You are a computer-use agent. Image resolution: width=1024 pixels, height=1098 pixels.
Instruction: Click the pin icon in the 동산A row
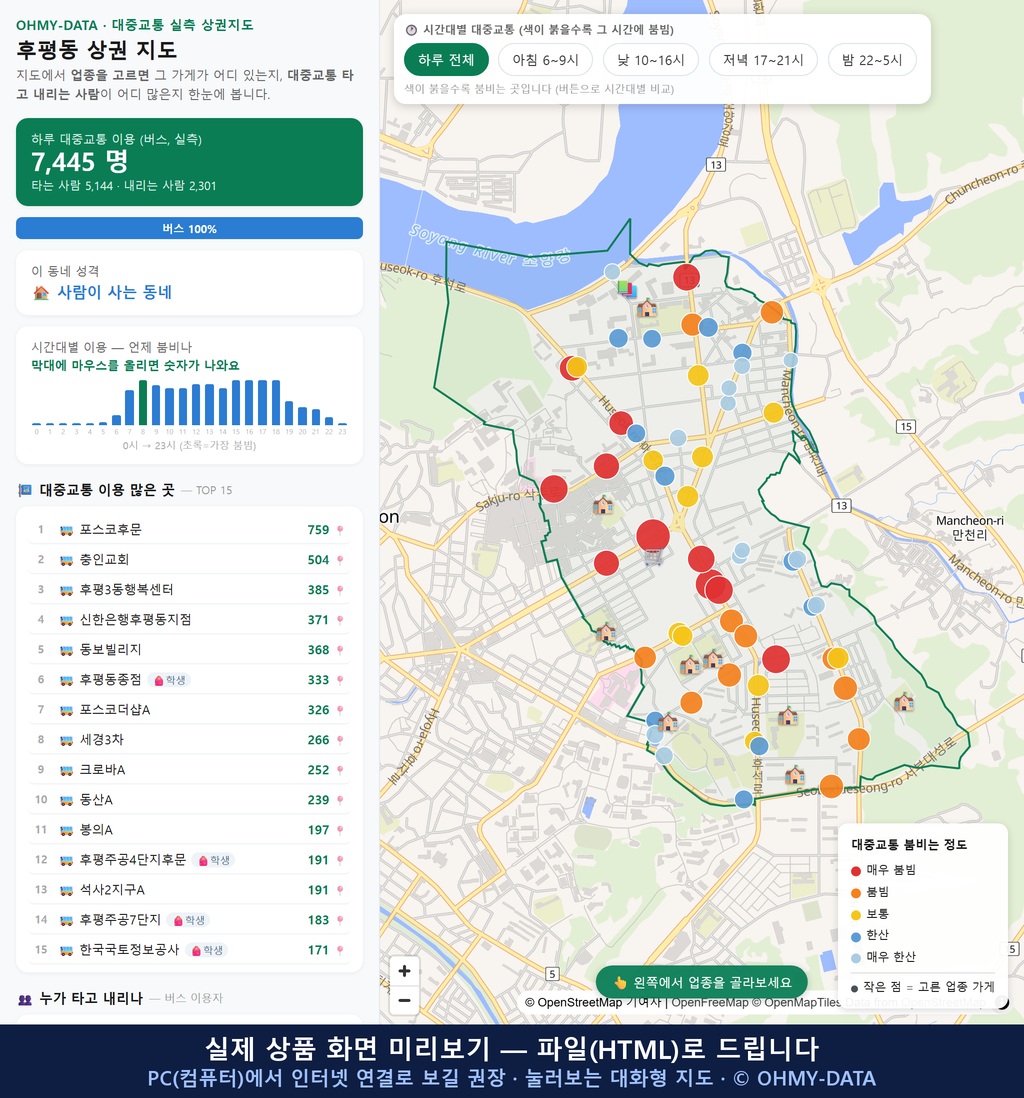click(340, 800)
